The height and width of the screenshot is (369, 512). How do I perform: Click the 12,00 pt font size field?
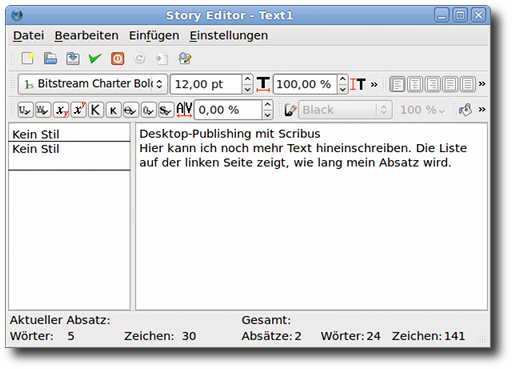pyautogui.click(x=207, y=84)
